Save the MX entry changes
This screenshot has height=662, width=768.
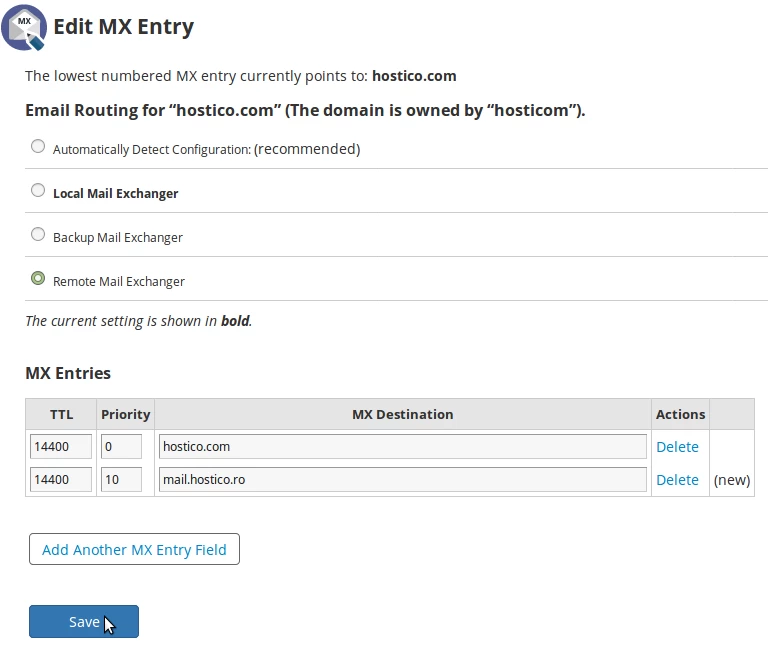[84, 621]
